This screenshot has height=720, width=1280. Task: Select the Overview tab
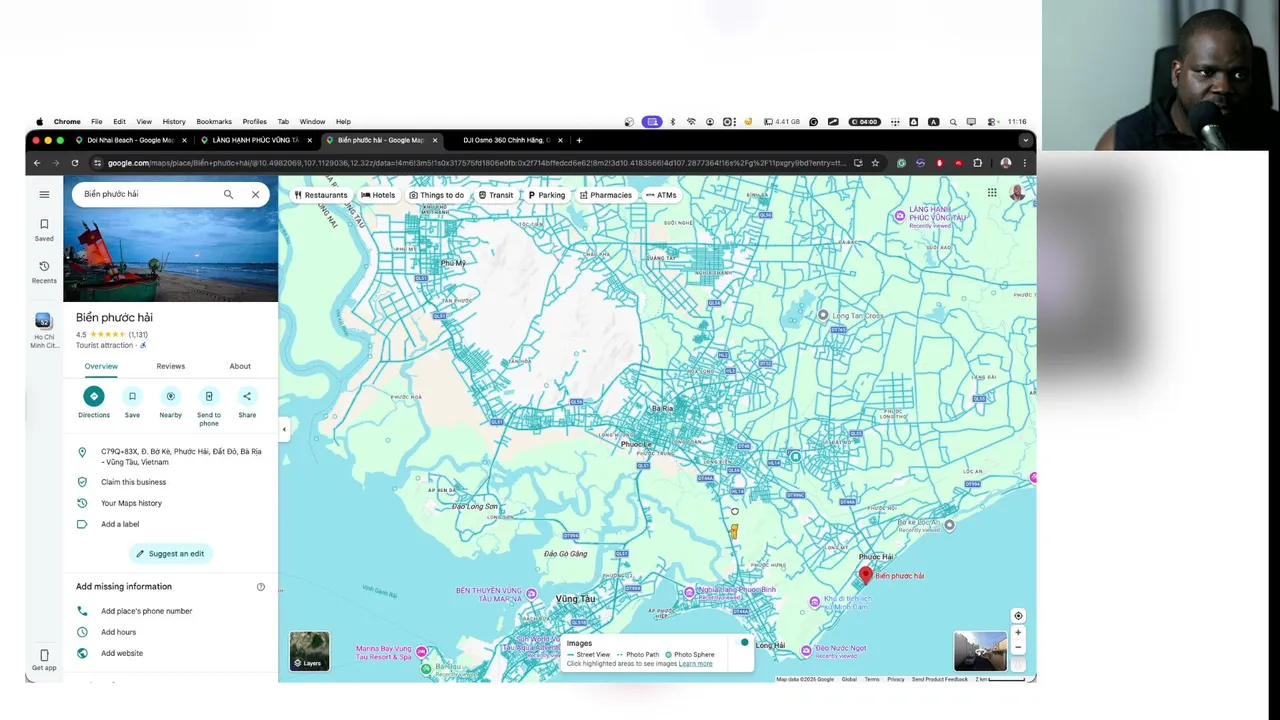click(x=101, y=366)
